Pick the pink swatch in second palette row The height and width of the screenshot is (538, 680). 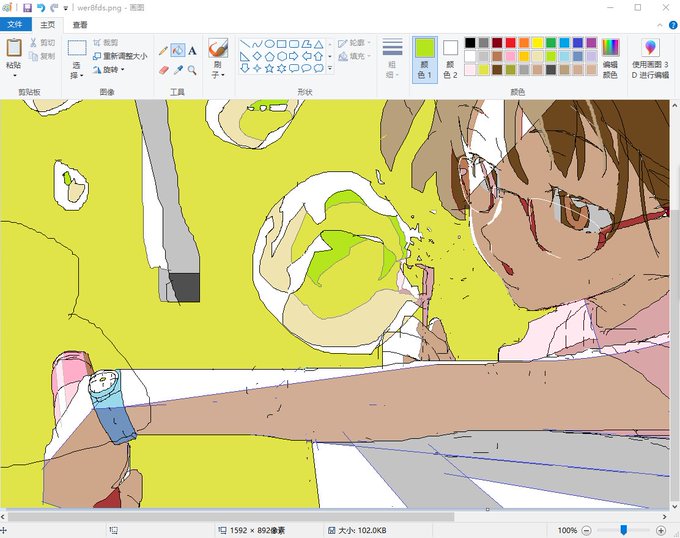coord(510,56)
